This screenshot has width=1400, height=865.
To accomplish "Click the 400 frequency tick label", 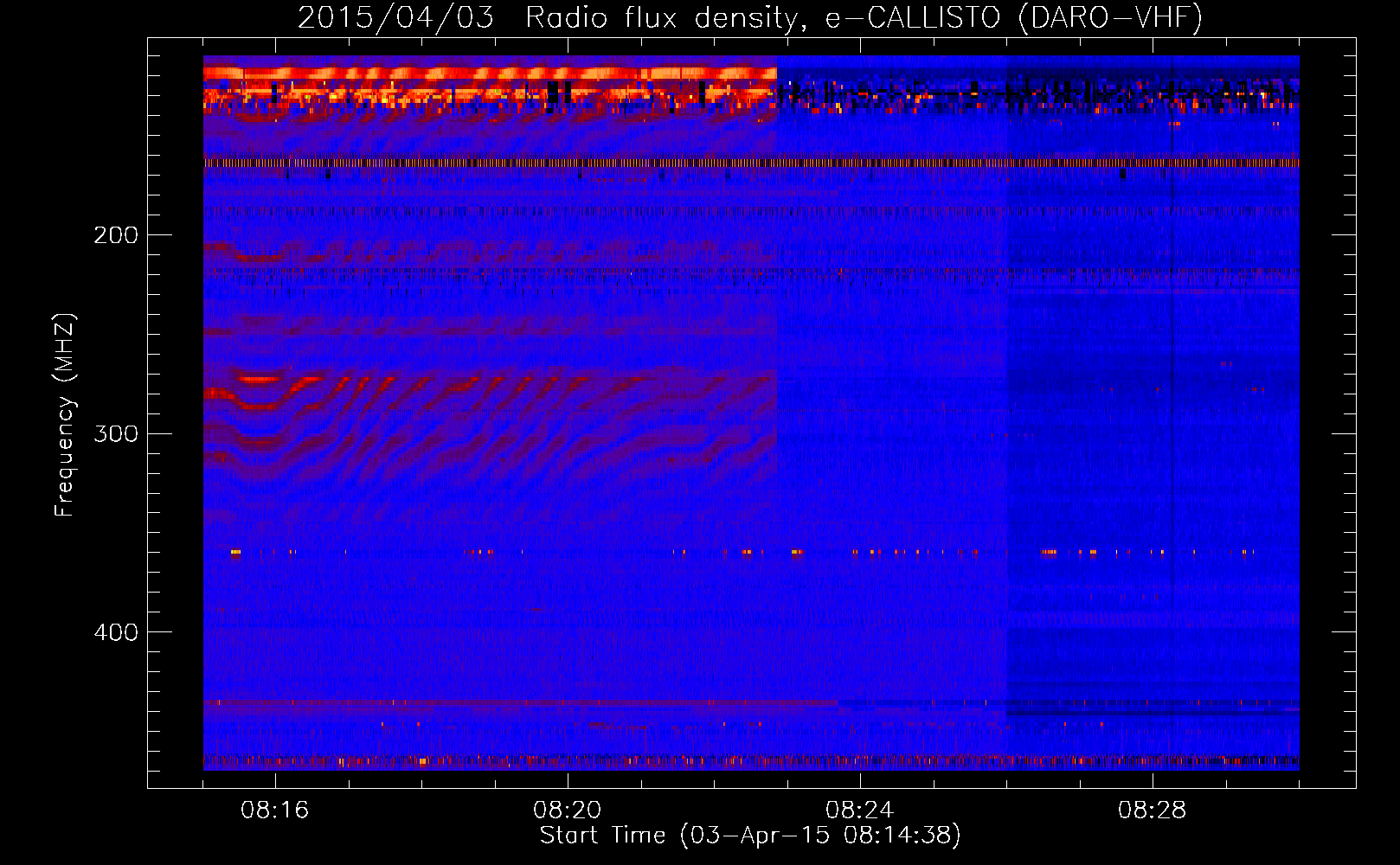I will 116,632.
